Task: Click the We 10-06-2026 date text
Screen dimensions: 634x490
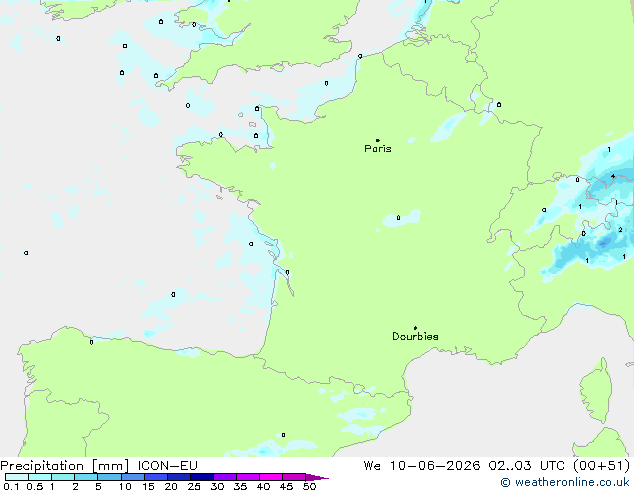Action: [x=422, y=466]
